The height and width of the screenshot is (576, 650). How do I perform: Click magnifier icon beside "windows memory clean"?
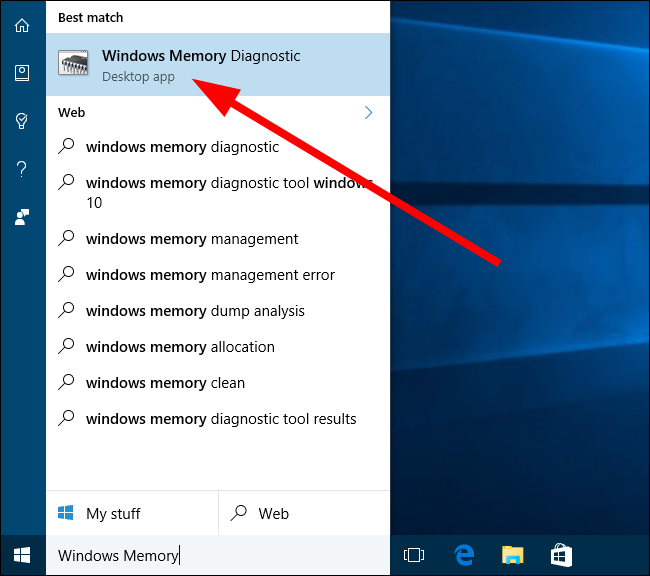[66, 382]
